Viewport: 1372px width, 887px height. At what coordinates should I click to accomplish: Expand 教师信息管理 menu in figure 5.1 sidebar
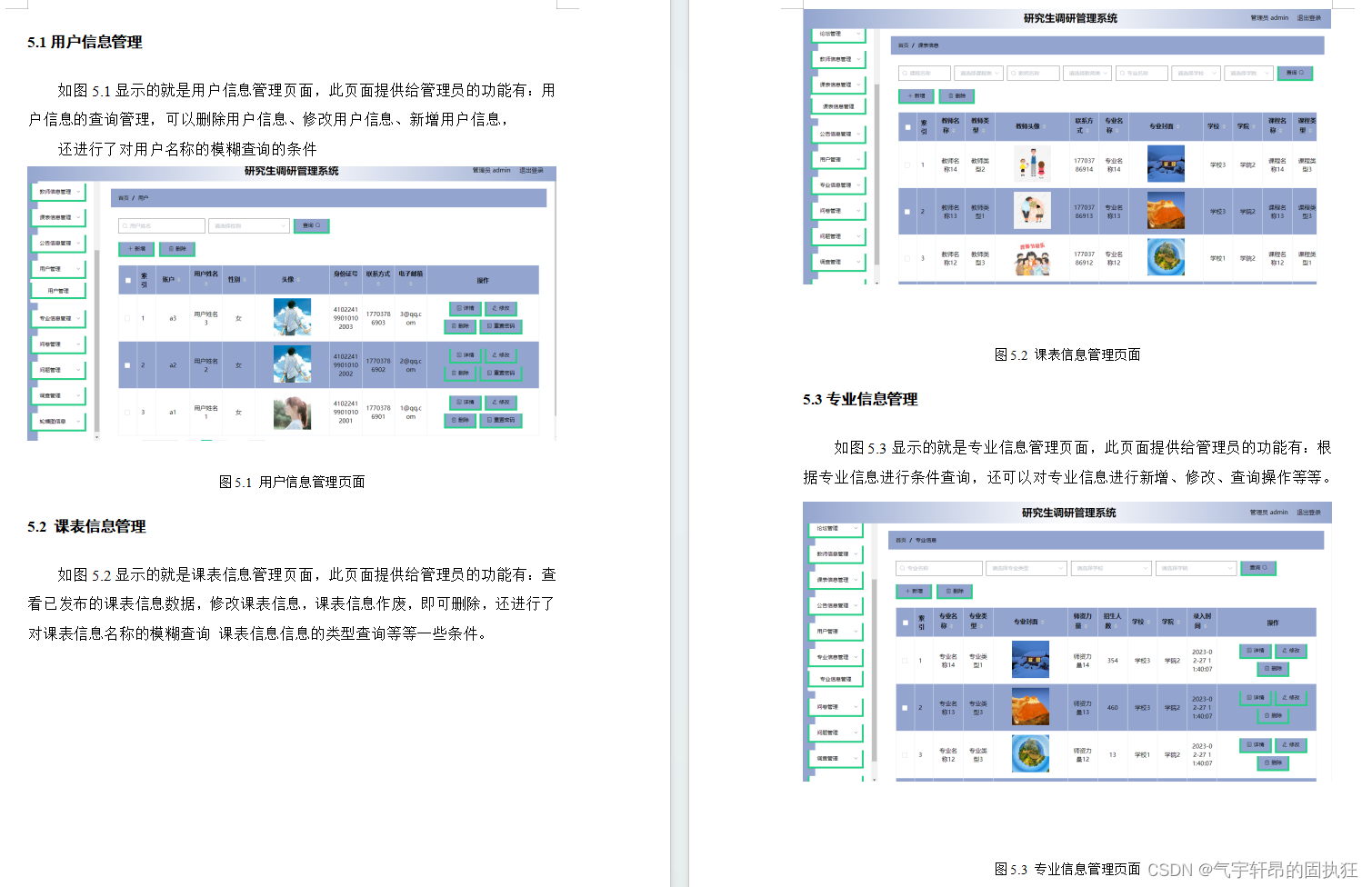[x=59, y=192]
